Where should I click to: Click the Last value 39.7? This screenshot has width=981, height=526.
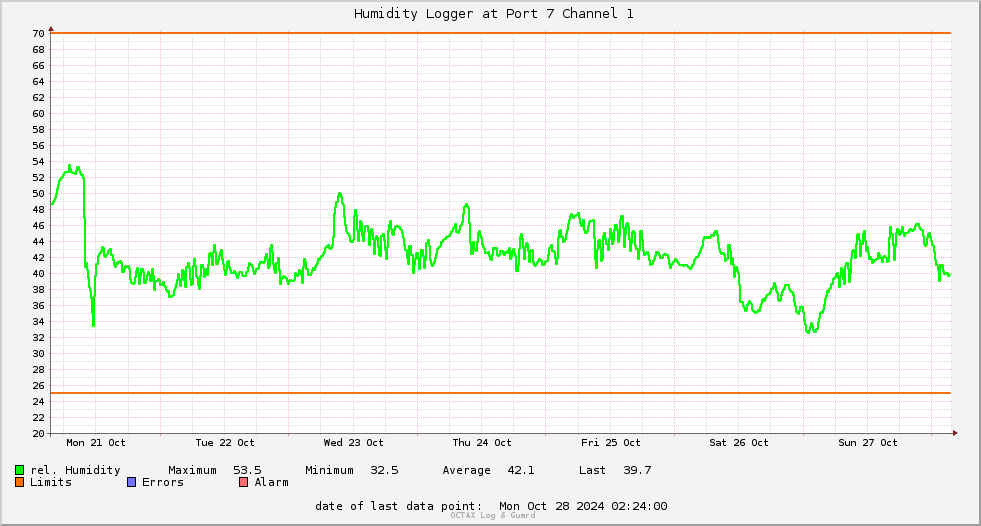click(x=637, y=470)
